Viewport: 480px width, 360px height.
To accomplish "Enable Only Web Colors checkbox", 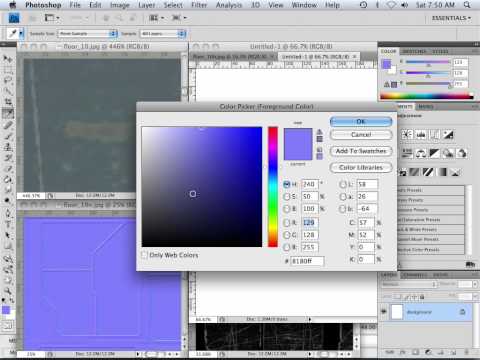I will pyautogui.click(x=144, y=255).
